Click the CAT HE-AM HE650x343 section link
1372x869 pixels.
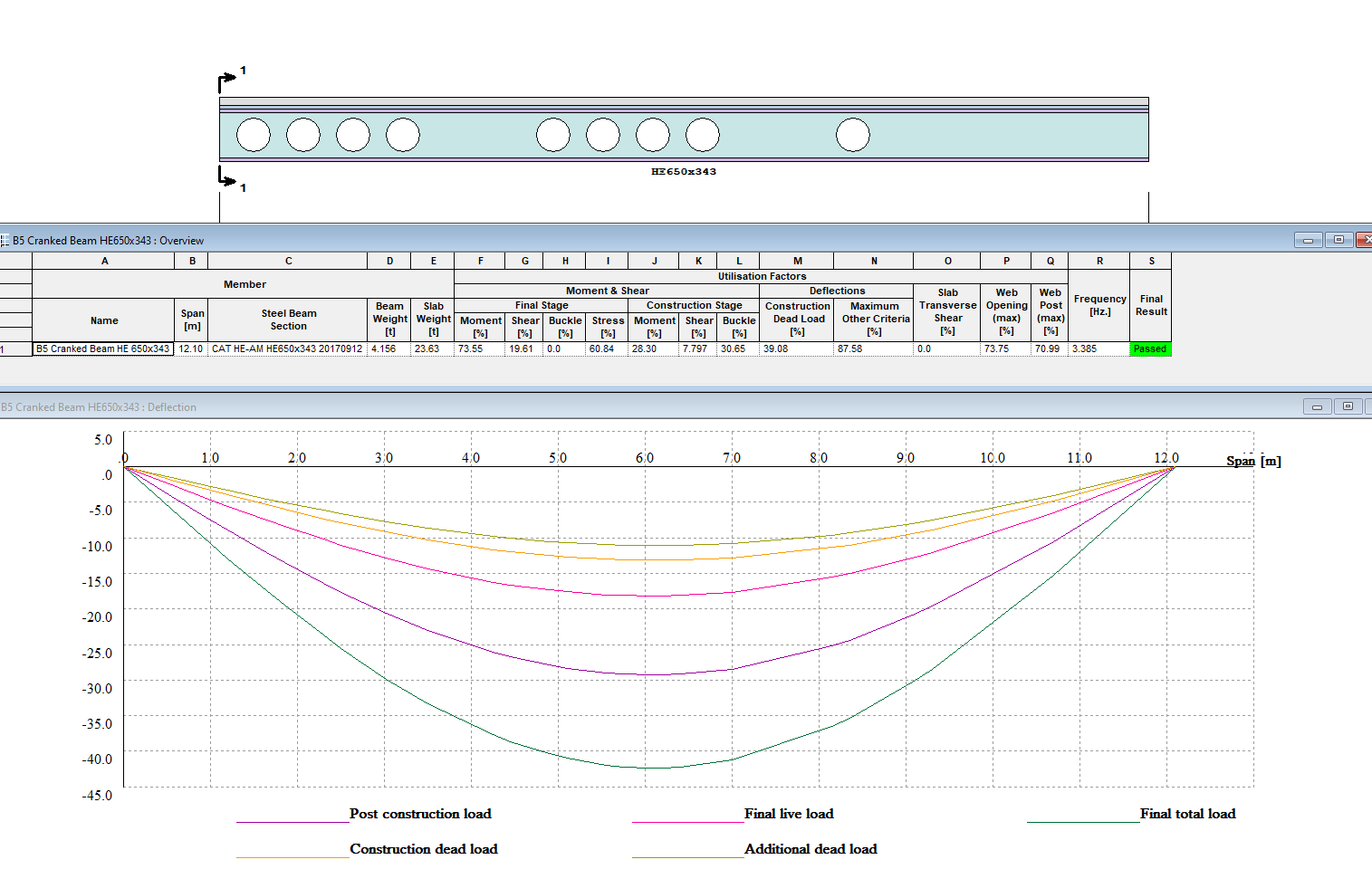coord(287,349)
